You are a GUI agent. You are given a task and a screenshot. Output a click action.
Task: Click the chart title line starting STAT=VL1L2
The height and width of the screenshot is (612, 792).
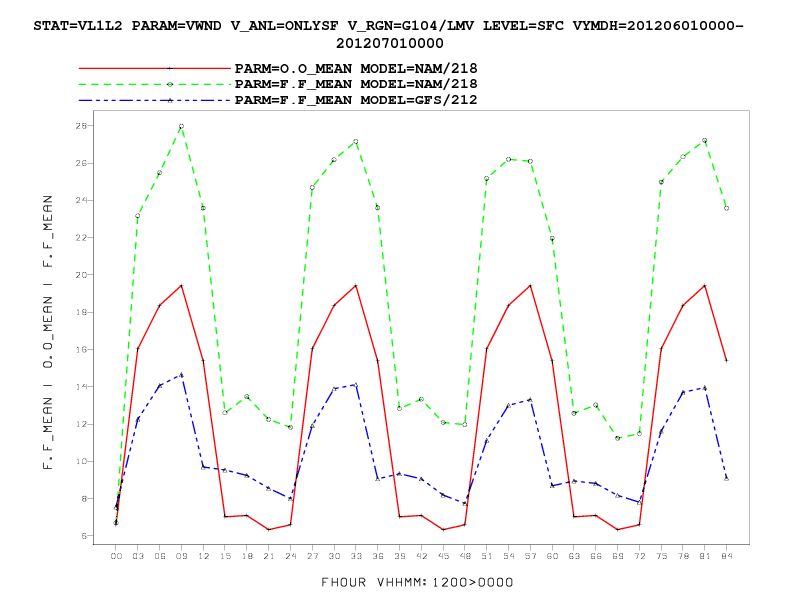click(x=388, y=26)
